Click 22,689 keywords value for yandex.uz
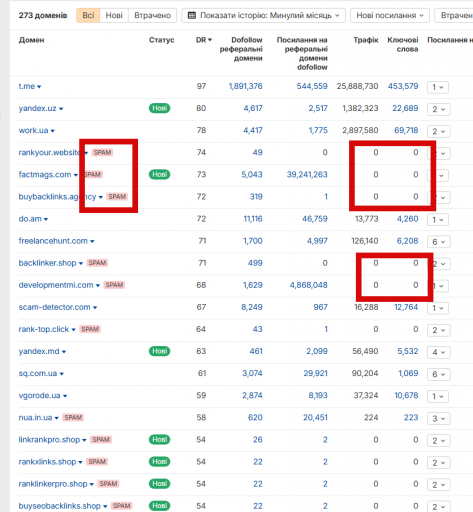This screenshot has height=512, width=473. pos(405,108)
